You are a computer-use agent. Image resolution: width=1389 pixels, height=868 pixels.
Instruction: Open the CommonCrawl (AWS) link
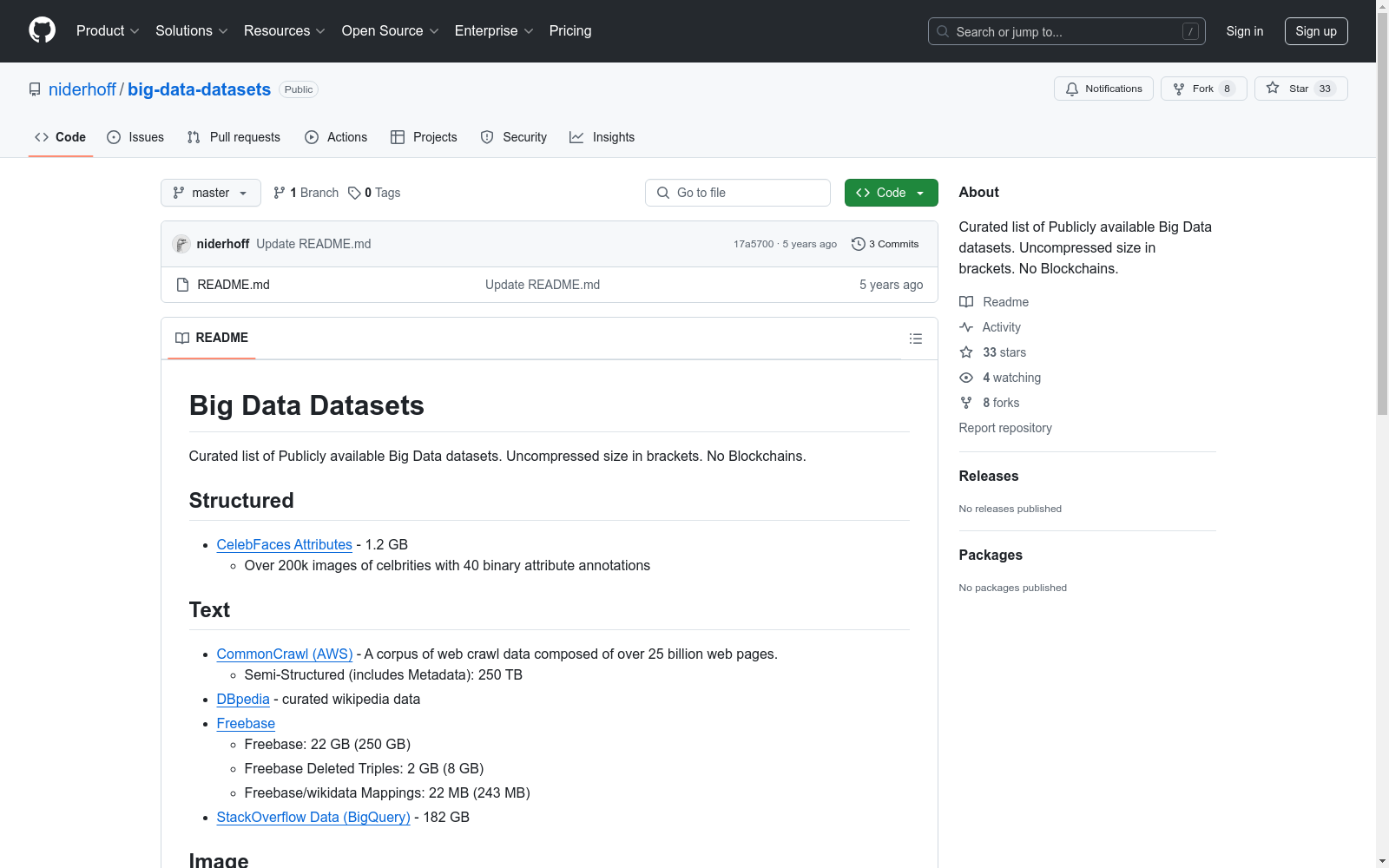pos(285,654)
